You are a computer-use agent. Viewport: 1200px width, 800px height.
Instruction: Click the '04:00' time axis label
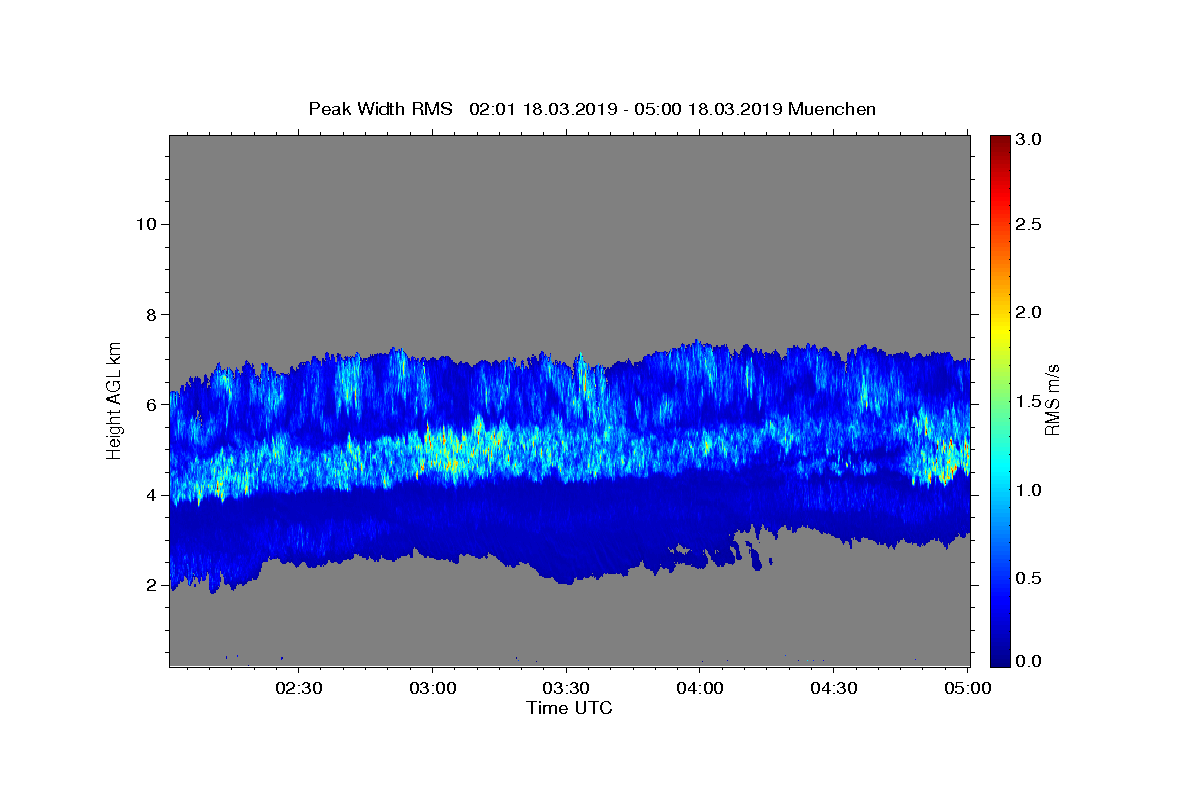coord(701,688)
